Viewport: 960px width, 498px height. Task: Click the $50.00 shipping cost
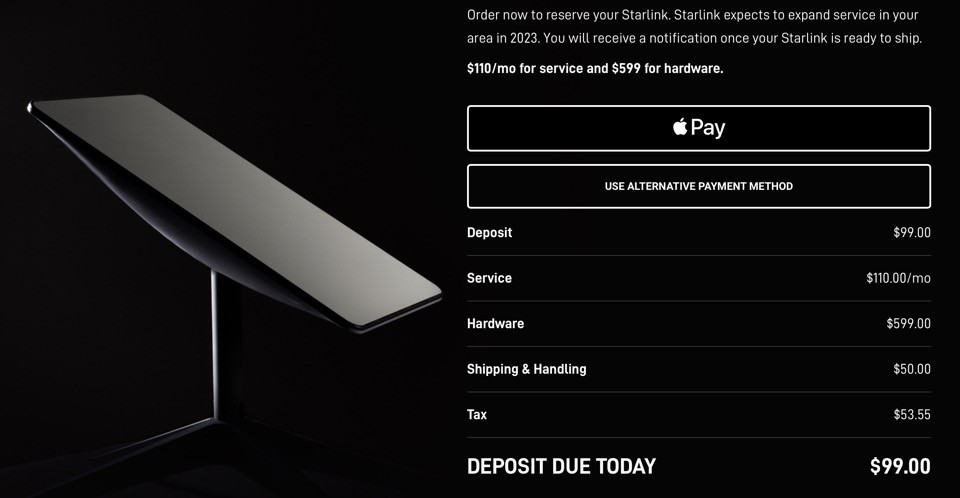pos(911,369)
